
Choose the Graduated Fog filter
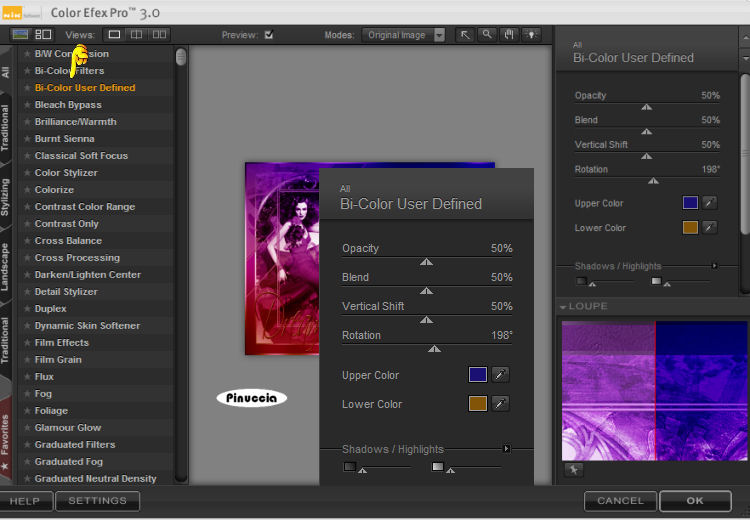(x=69, y=462)
